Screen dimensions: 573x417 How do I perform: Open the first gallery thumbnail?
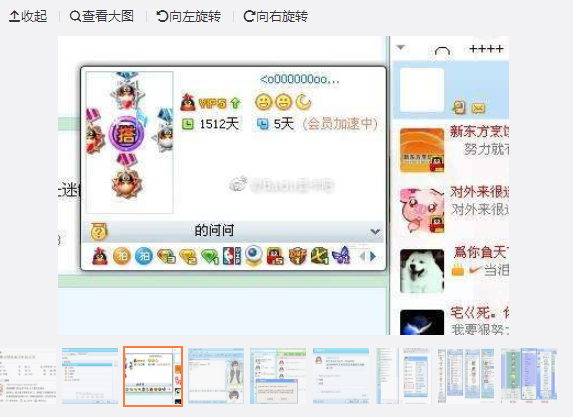tap(28, 376)
